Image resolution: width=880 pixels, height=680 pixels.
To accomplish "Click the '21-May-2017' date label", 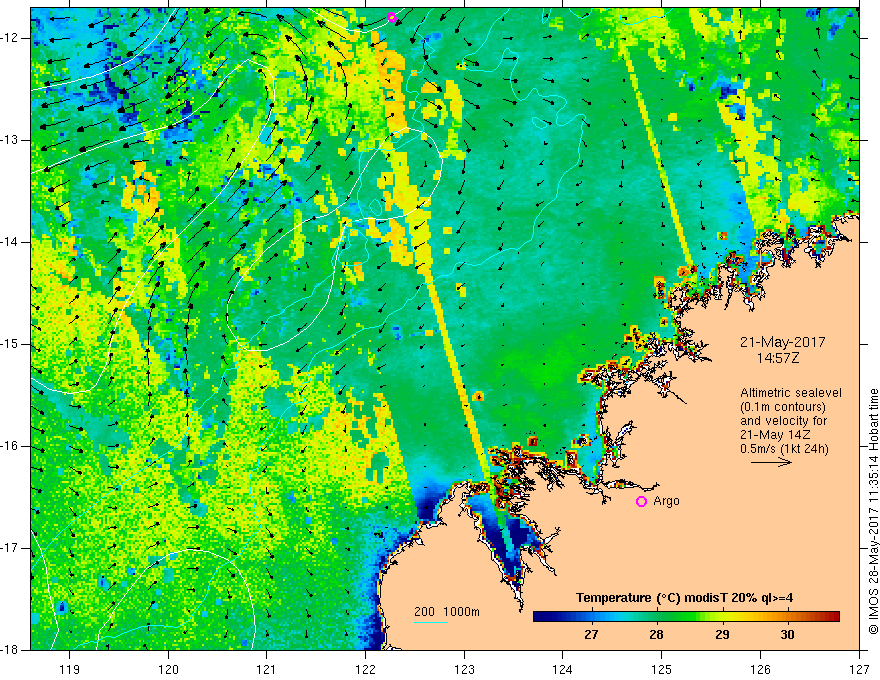I will point(782,342).
